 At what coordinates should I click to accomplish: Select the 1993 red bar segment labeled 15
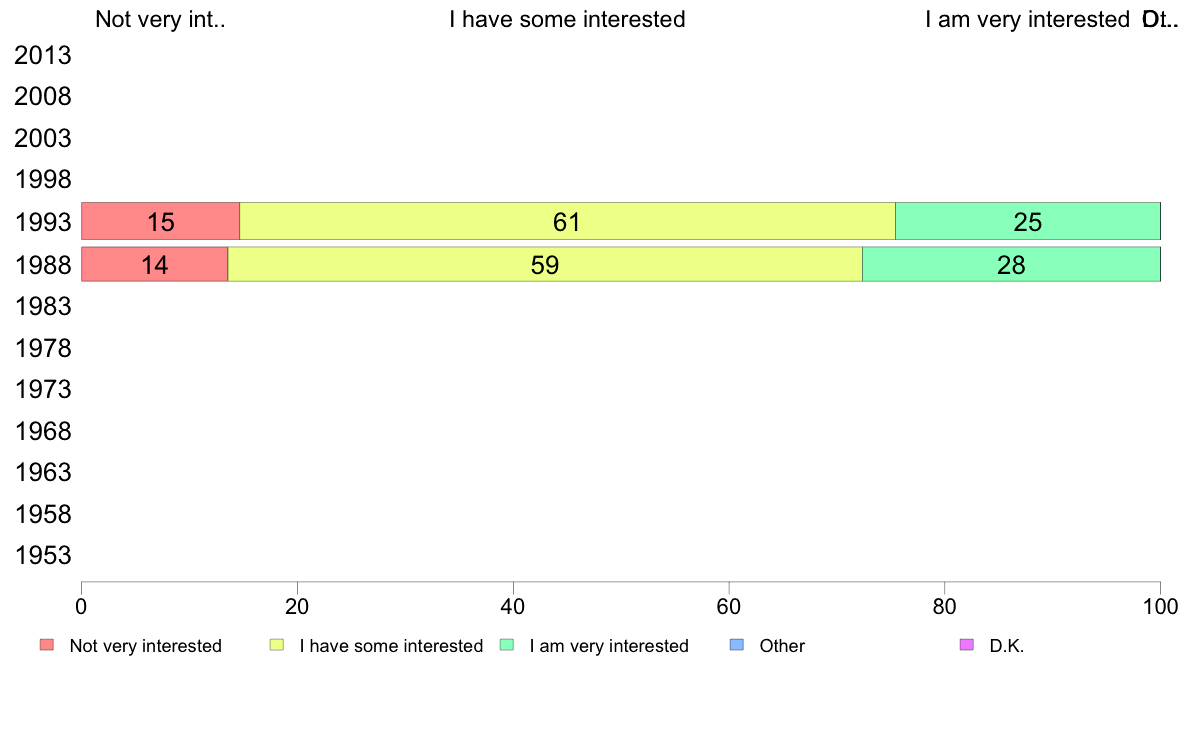pyautogui.click(x=161, y=221)
